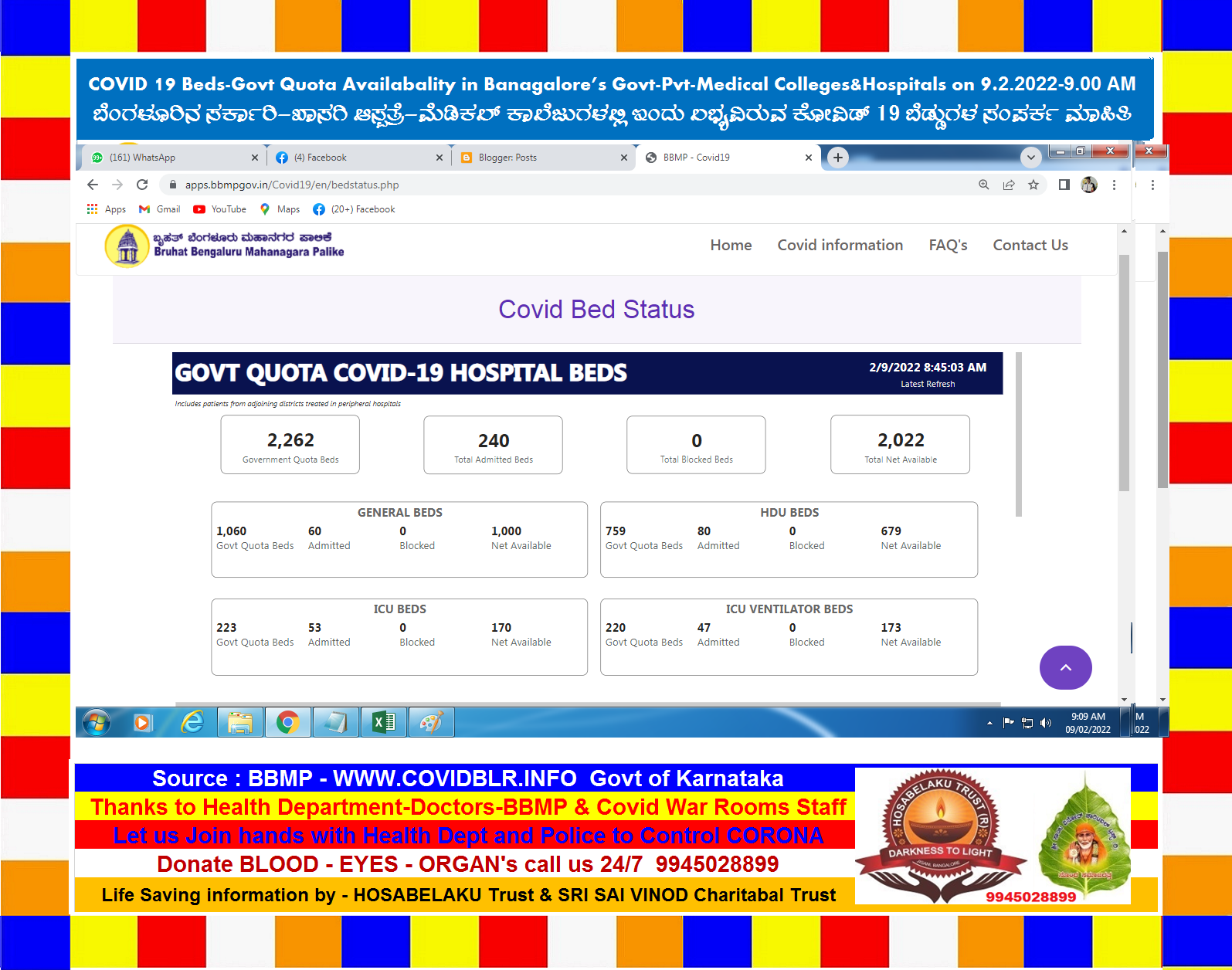Viewport: 1232px width, 970px height.
Task: Click the network tray icon
Action: tap(1027, 723)
